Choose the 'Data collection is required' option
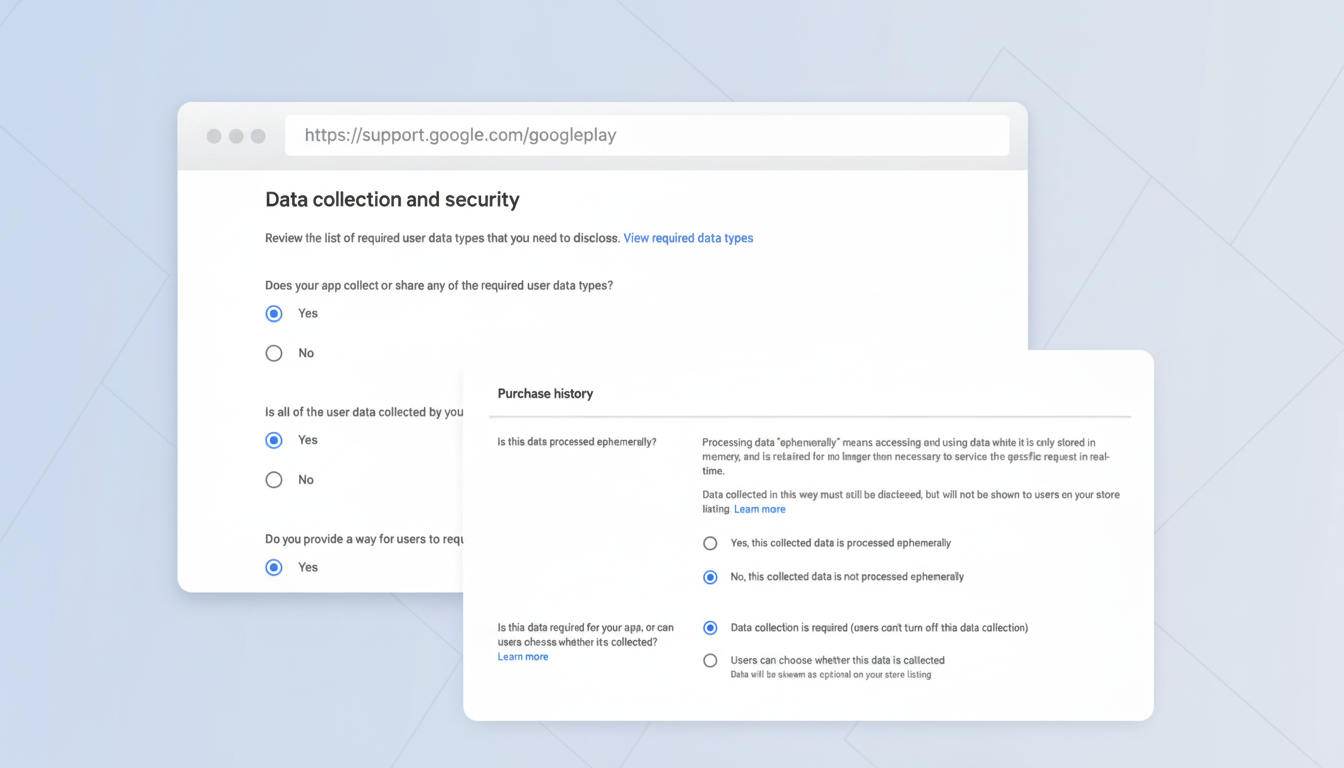The width and height of the screenshot is (1344, 768). 710,628
